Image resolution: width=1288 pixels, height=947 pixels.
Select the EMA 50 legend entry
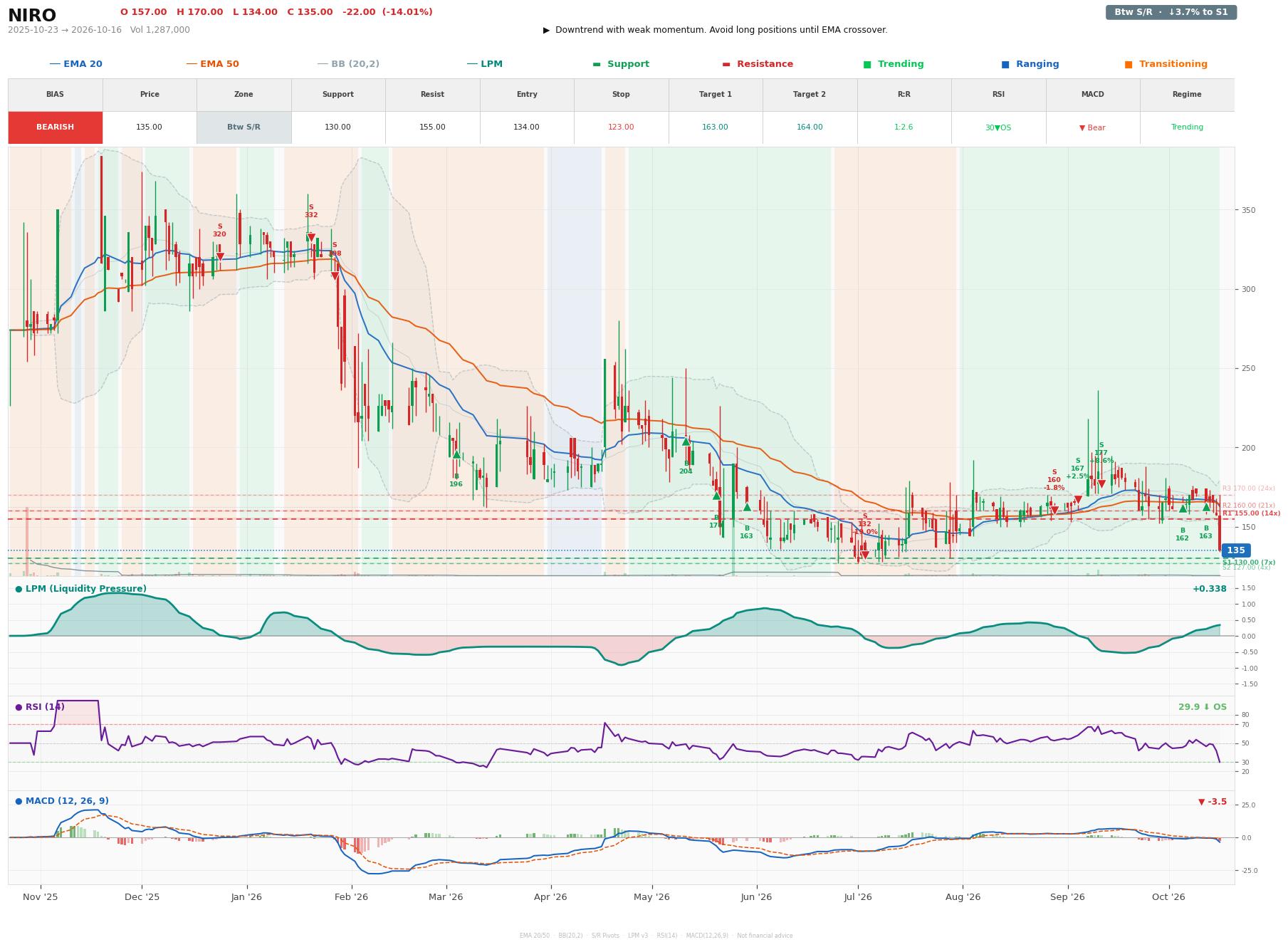pos(213,64)
